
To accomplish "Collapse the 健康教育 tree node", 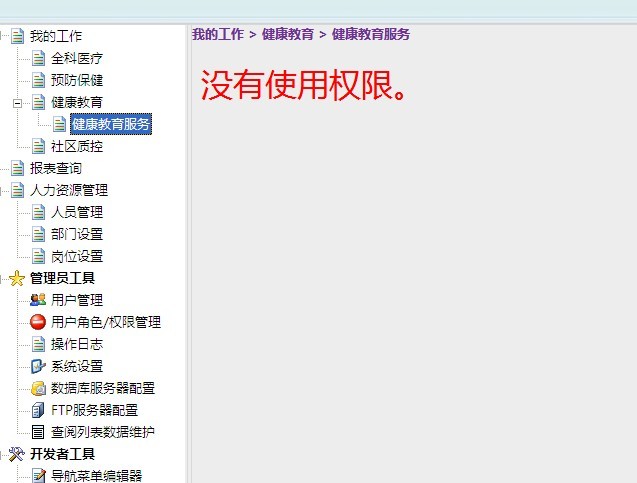I will point(17,104).
